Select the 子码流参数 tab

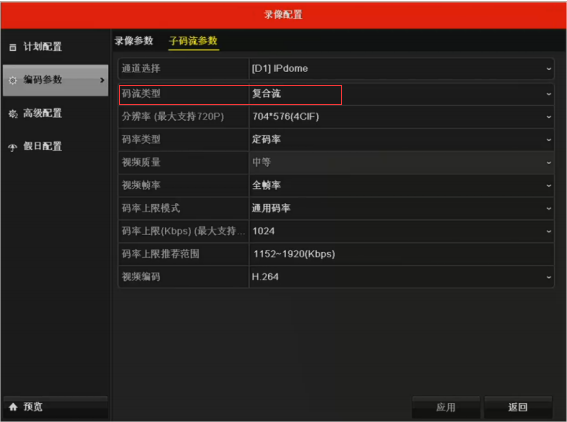pyautogui.click(x=193, y=41)
